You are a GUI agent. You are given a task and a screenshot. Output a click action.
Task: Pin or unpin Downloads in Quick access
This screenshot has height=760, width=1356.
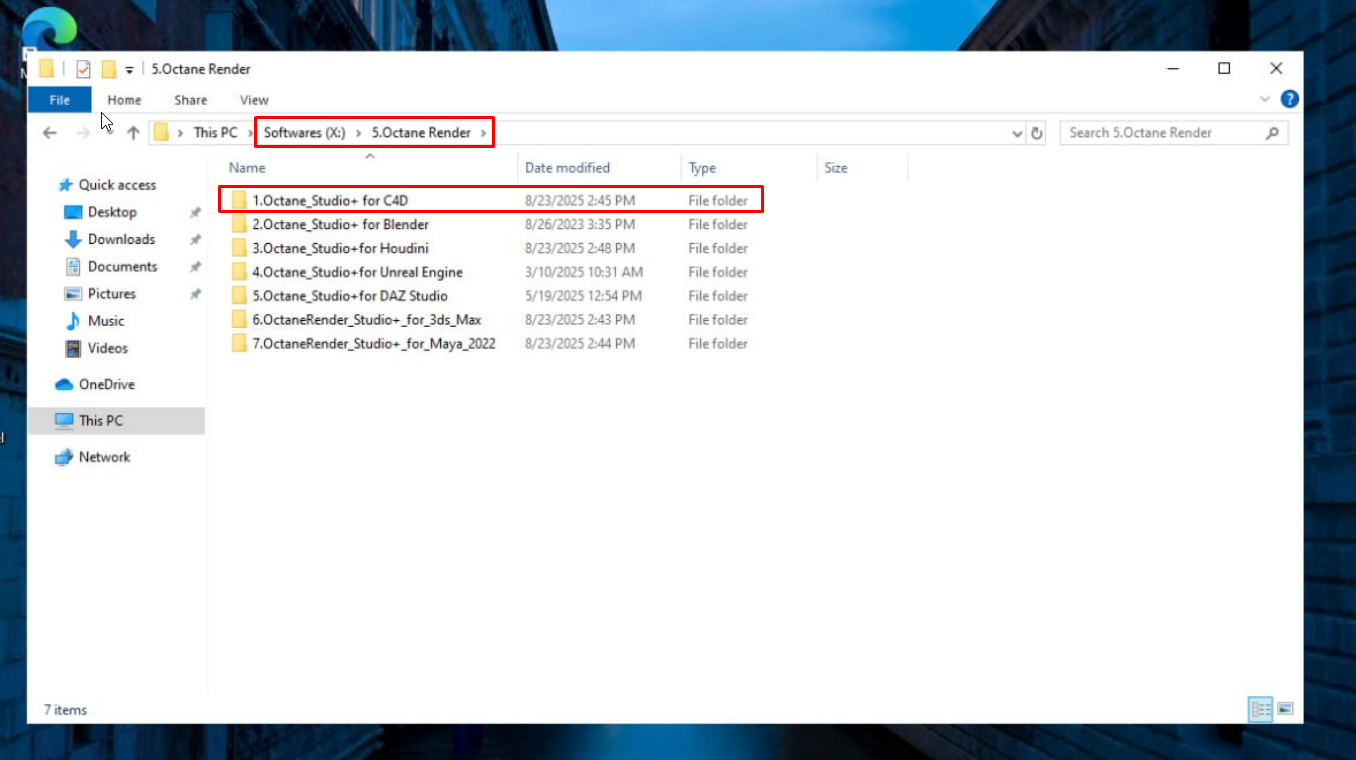point(196,239)
